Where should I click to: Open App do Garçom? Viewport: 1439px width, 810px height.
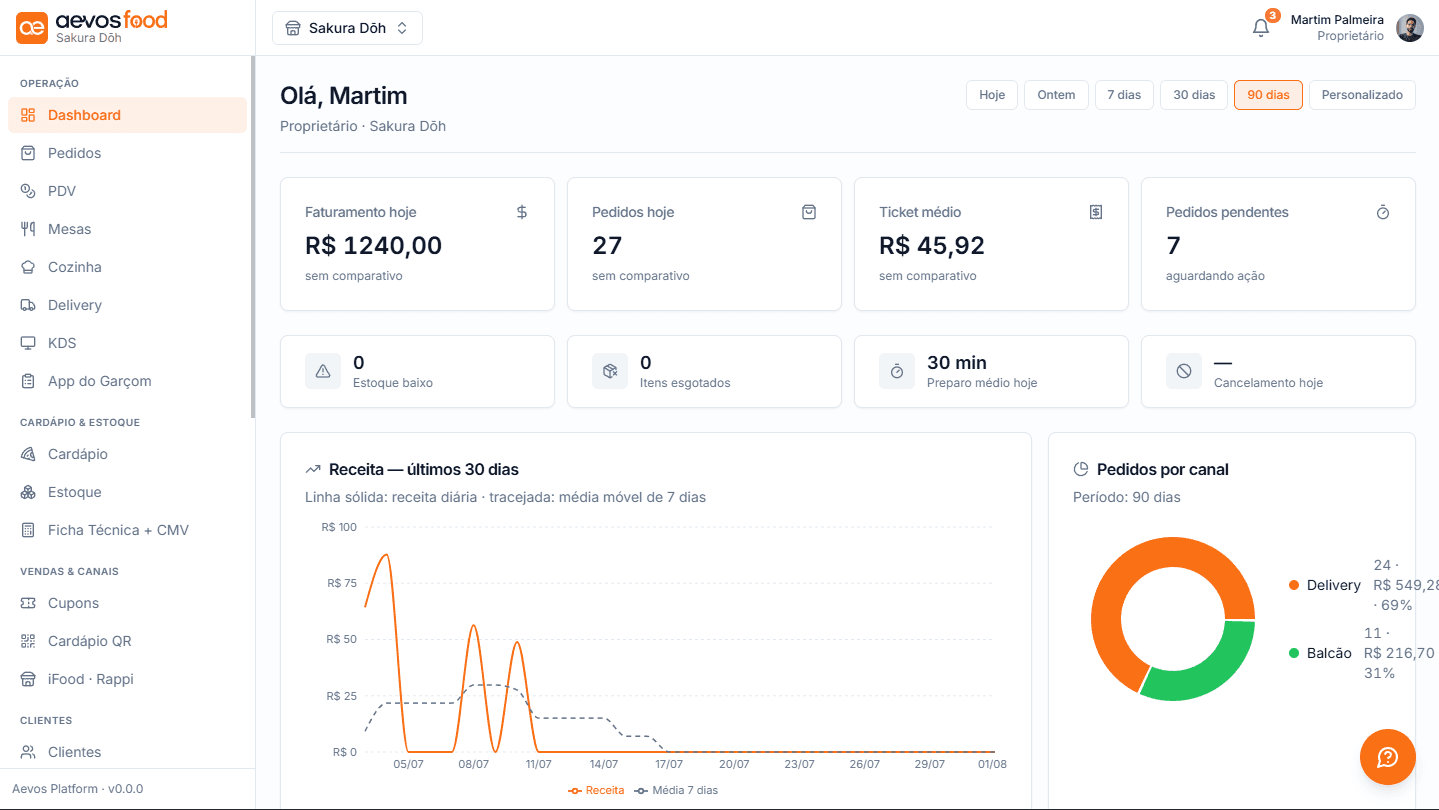pyautogui.click(x=127, y=381)
